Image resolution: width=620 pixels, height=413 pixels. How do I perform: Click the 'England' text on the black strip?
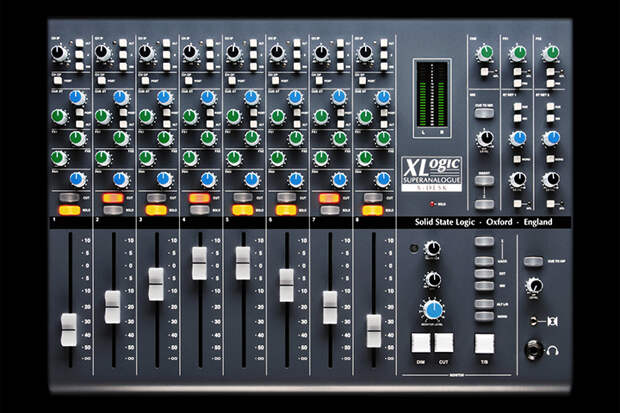pos(538,222)
